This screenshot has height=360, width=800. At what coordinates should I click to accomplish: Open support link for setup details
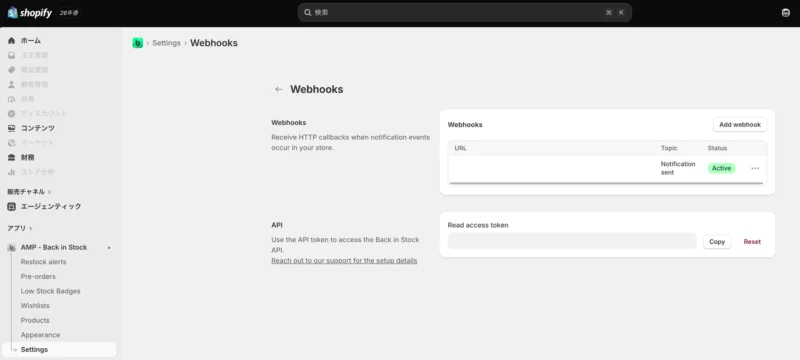tap(344, 261)
